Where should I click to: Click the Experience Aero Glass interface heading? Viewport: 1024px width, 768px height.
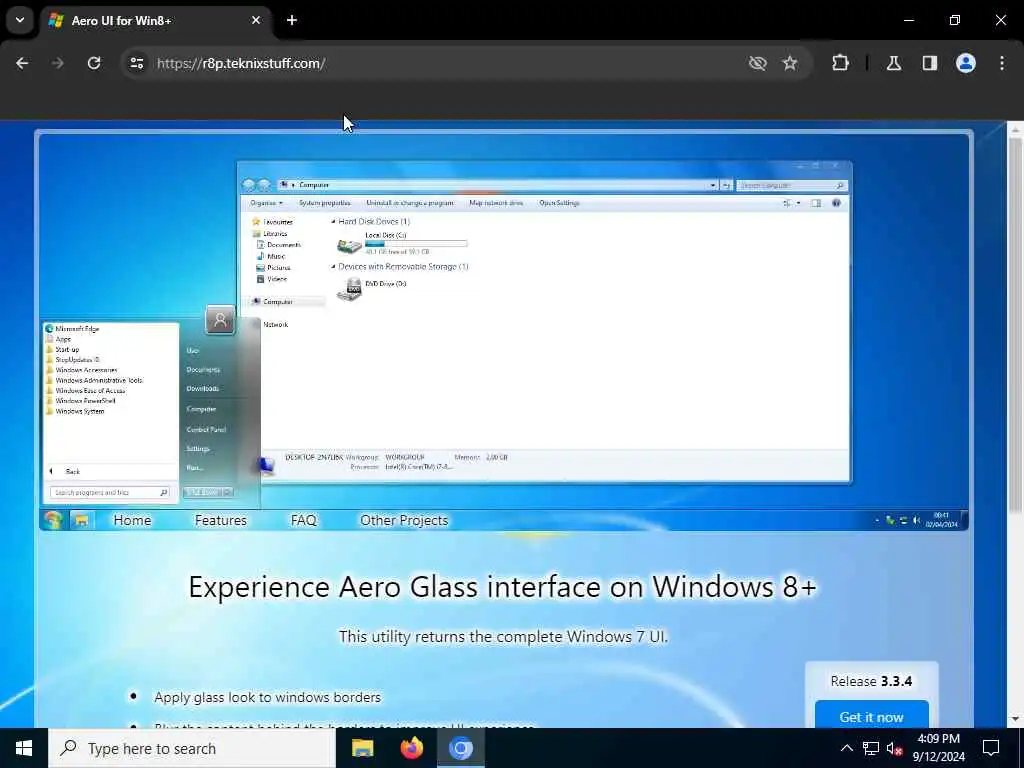click(x=502, y=586)
